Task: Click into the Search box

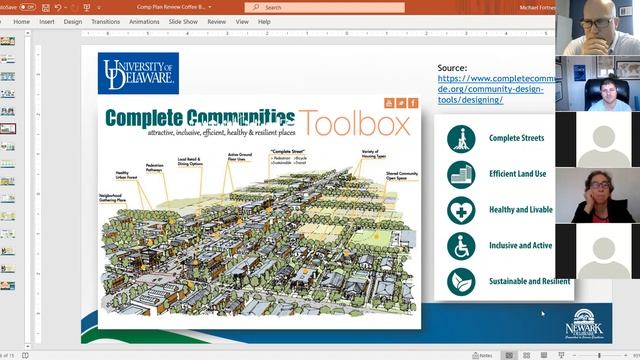Action: 324,7
